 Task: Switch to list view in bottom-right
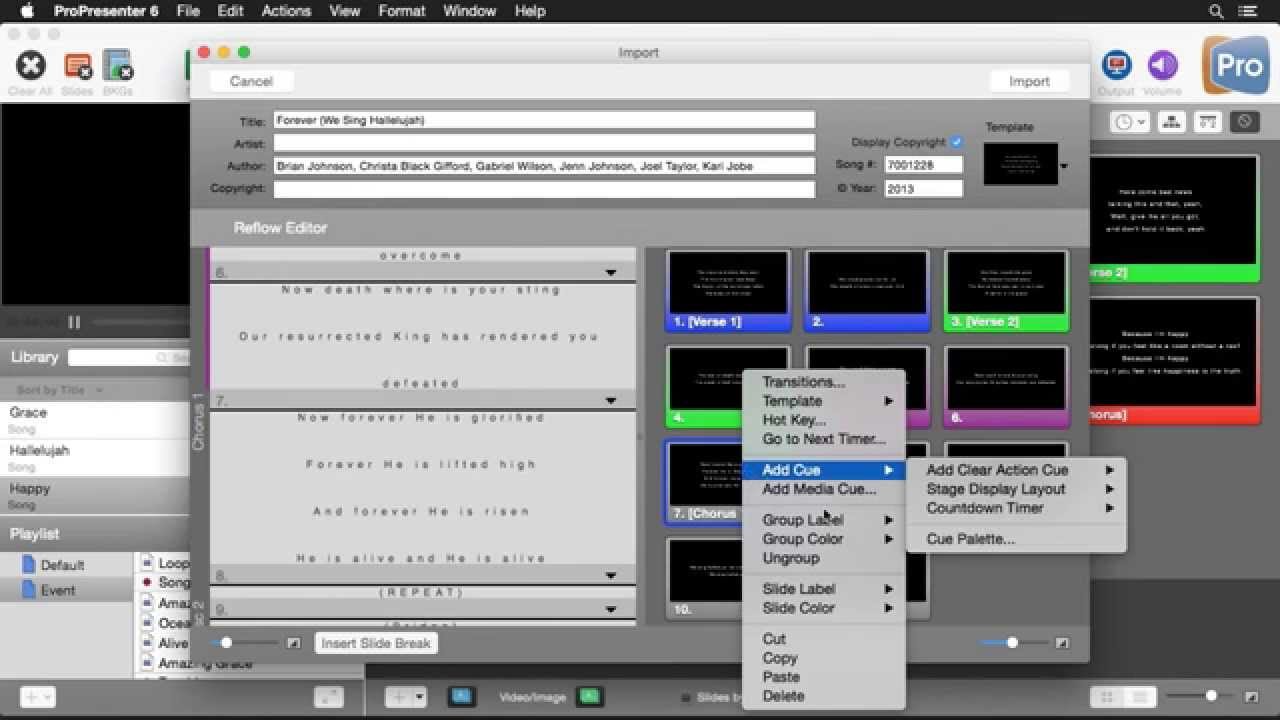(x=1139, y=697)
